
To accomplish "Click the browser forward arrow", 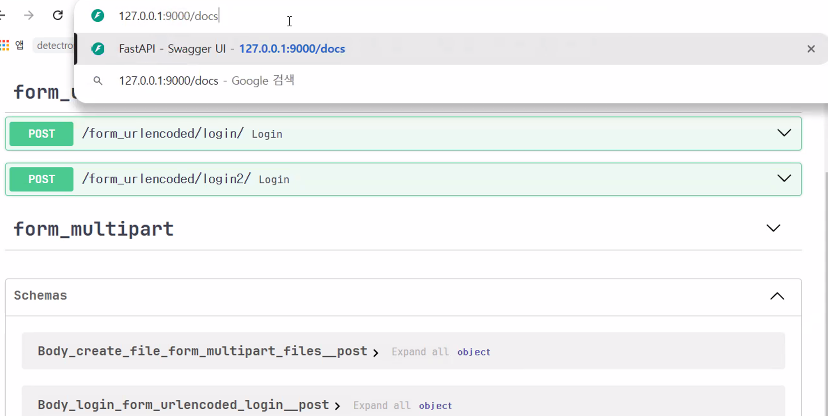I will point(29,15).
